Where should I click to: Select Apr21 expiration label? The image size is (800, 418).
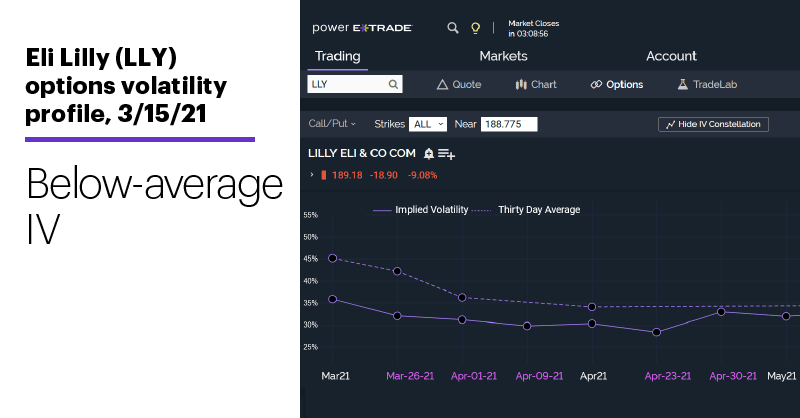[x=593, y=376]
